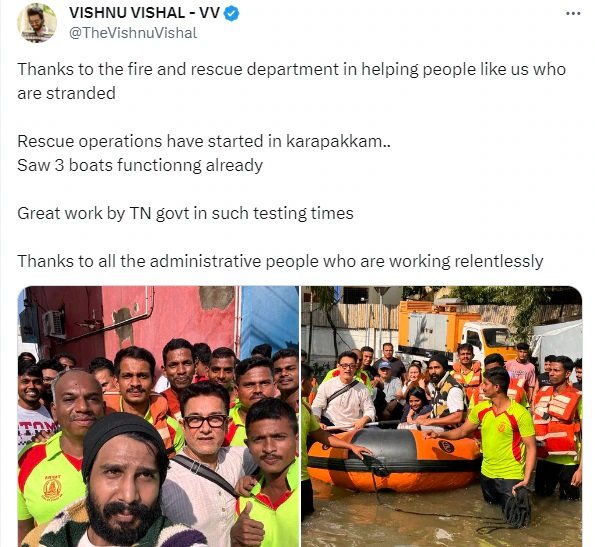Open the three-dot more options menu
This screenshot has height=547, width=595.
pyautogui.click(x=573, y=14)
